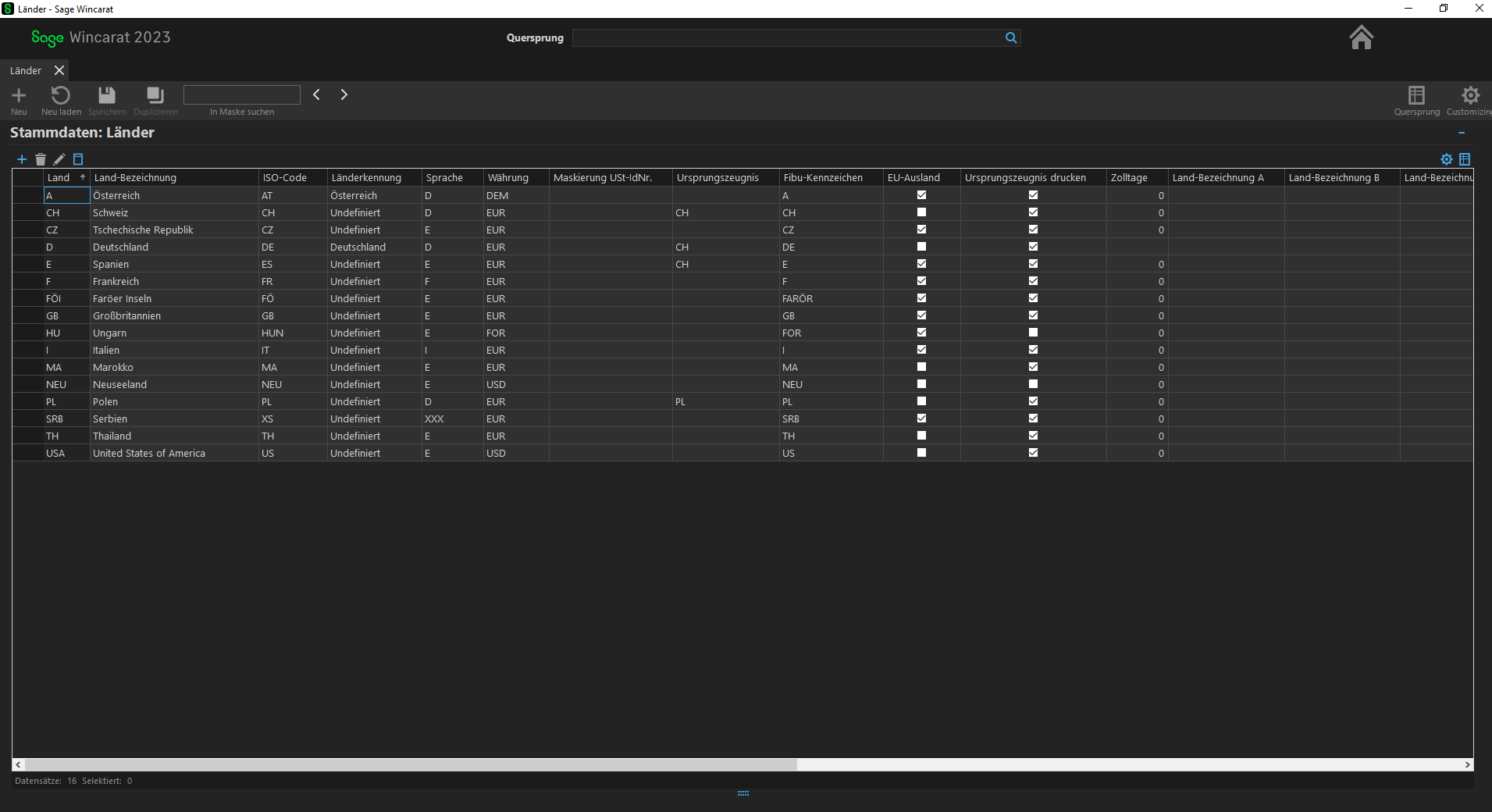Sort by EU-Ausland column header
This screenshot has width=1492, height=812.
pyautogui.click(x=922, y=177)
